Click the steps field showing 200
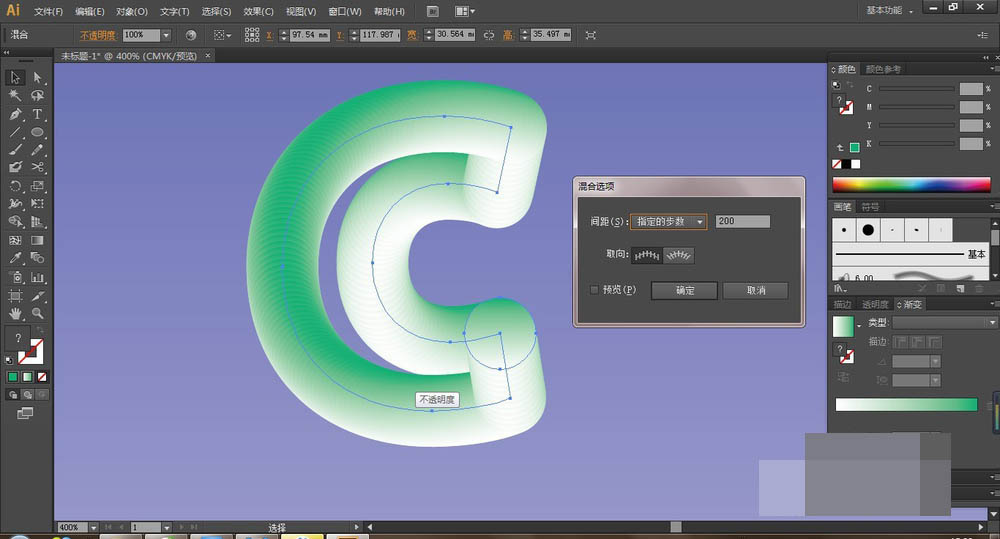1000x539 pixels. click(742, 221)
